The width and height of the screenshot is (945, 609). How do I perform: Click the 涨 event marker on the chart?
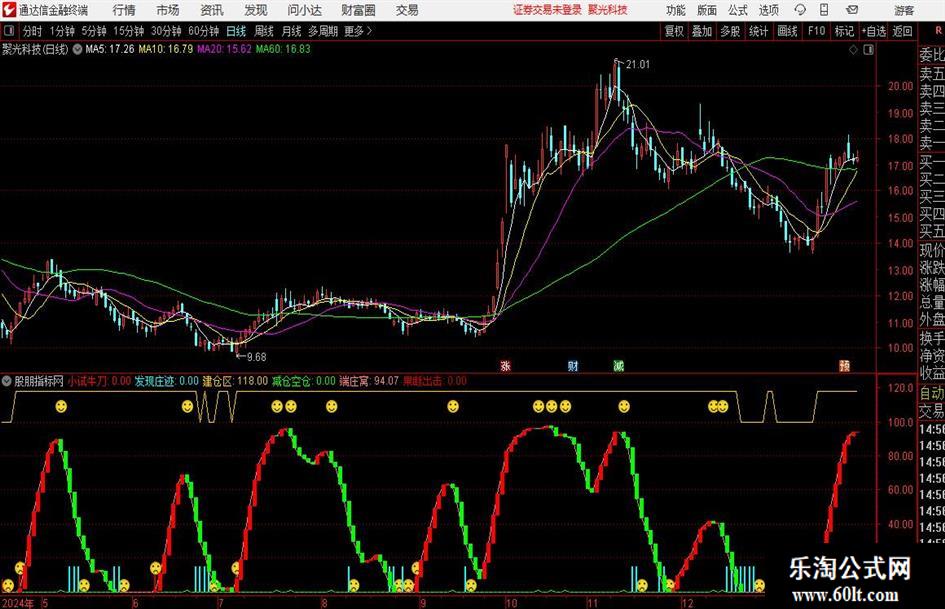(505, 366)
